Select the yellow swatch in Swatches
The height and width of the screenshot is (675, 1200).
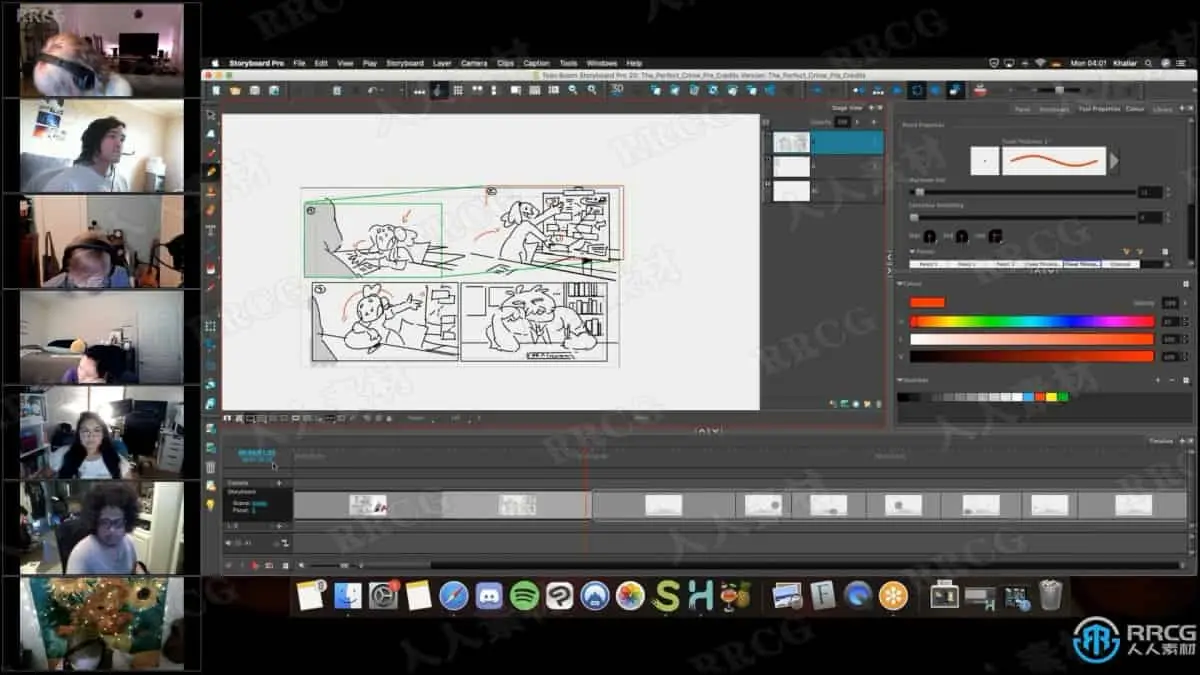click(1053, 397)
